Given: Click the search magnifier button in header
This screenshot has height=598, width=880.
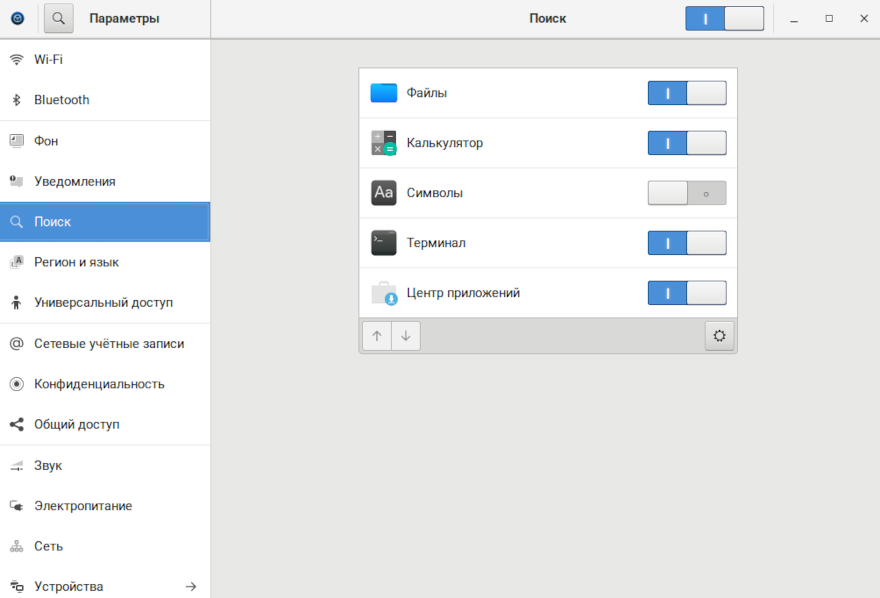Looking at the screenshot, I should tap(59, 18).
